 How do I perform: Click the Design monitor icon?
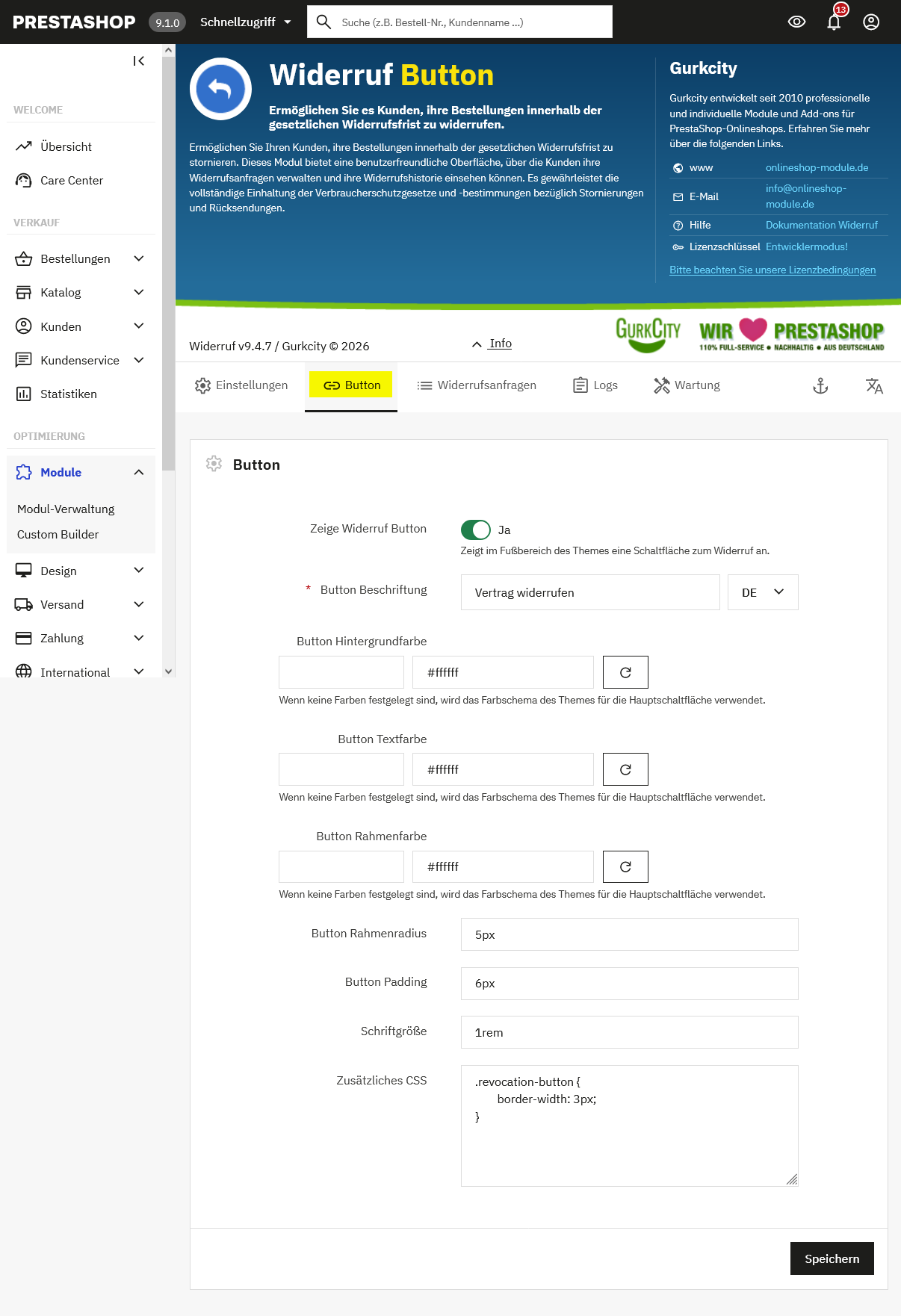24,571
